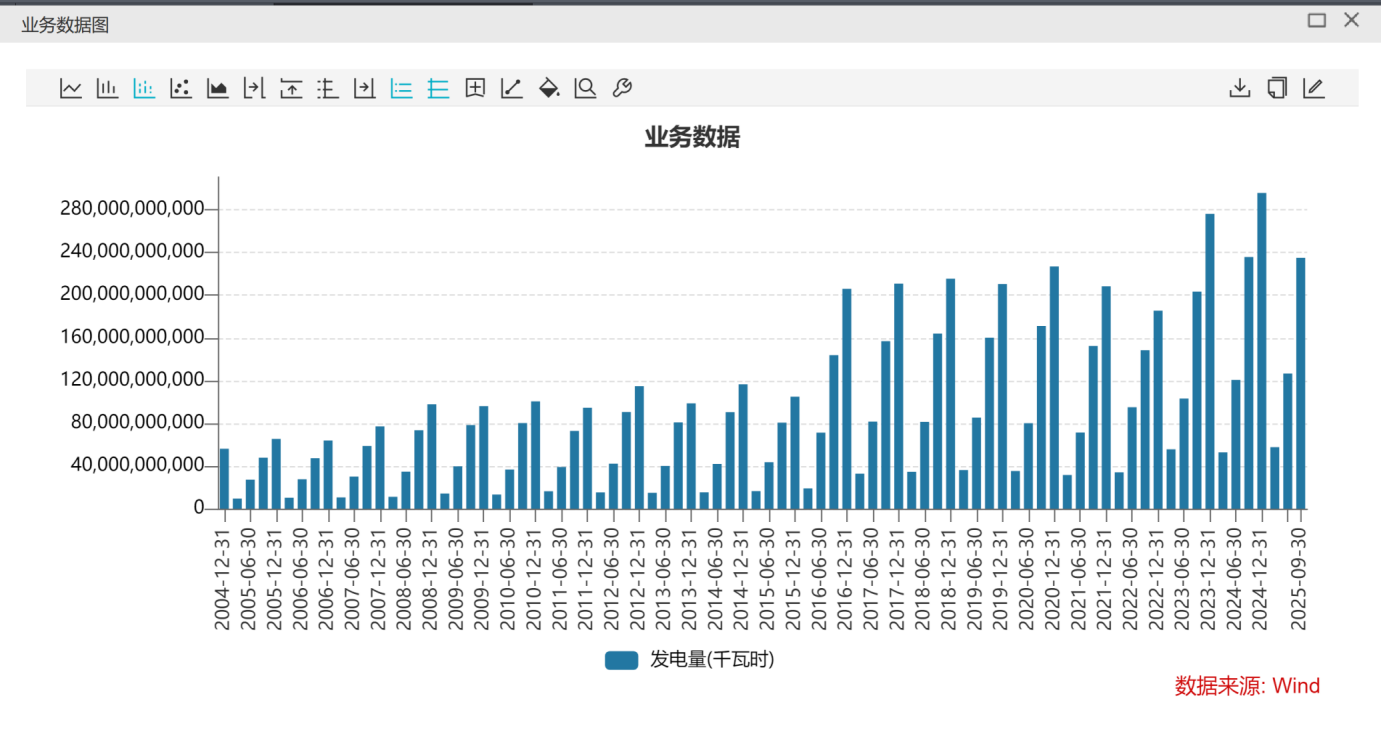Click the arrow-between-two-axes icon

pyautogui.click(x=254, y=89)
